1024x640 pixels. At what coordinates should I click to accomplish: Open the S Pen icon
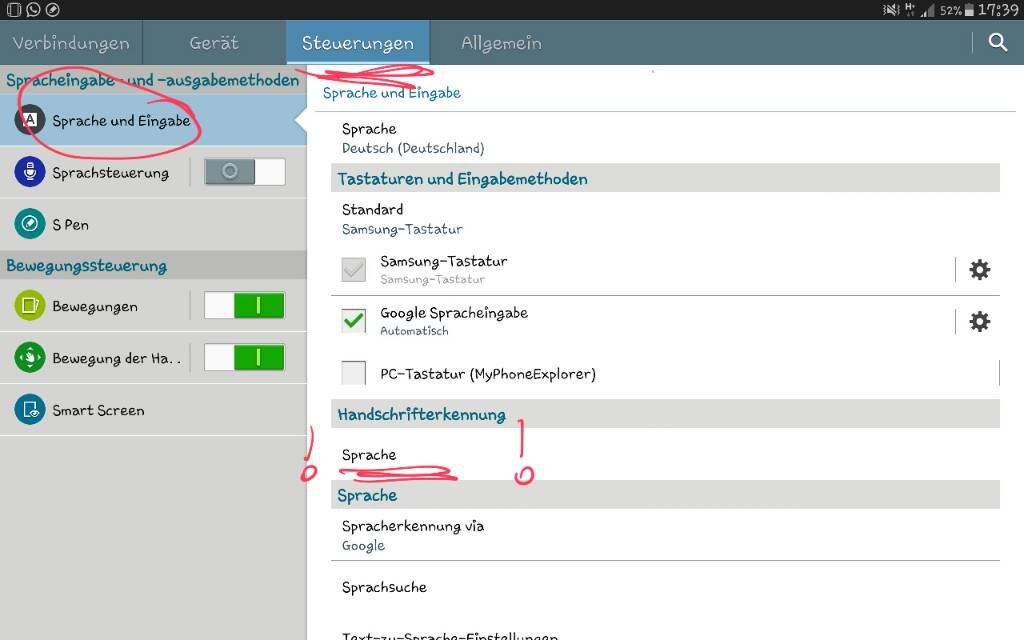[x=30, y=224]
